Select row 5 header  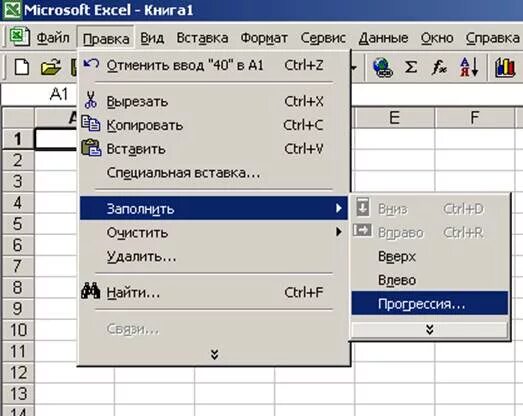(18, 224)
